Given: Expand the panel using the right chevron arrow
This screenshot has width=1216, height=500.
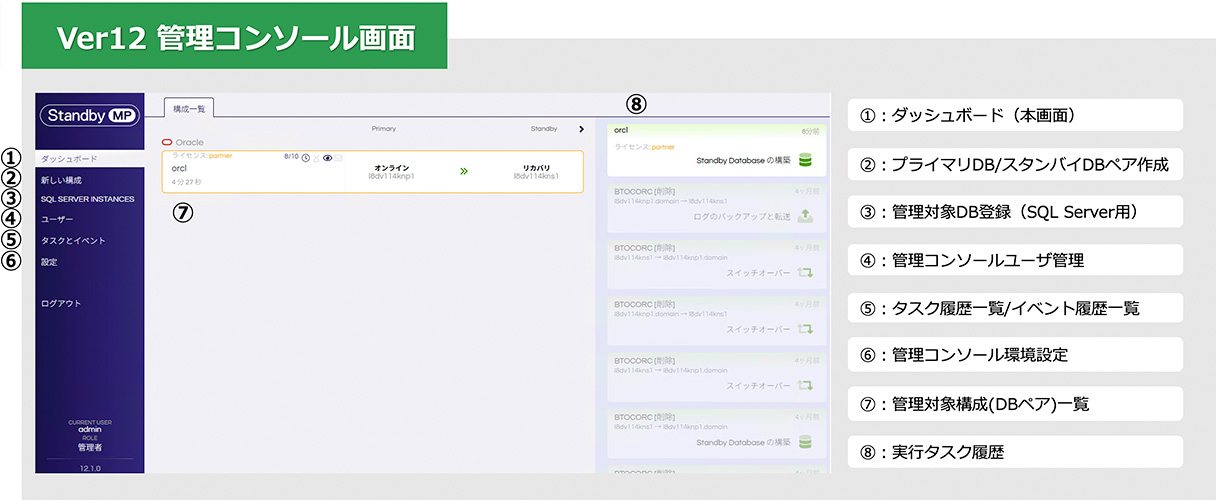Looking at the screenshot, I should tap(581, 129).
